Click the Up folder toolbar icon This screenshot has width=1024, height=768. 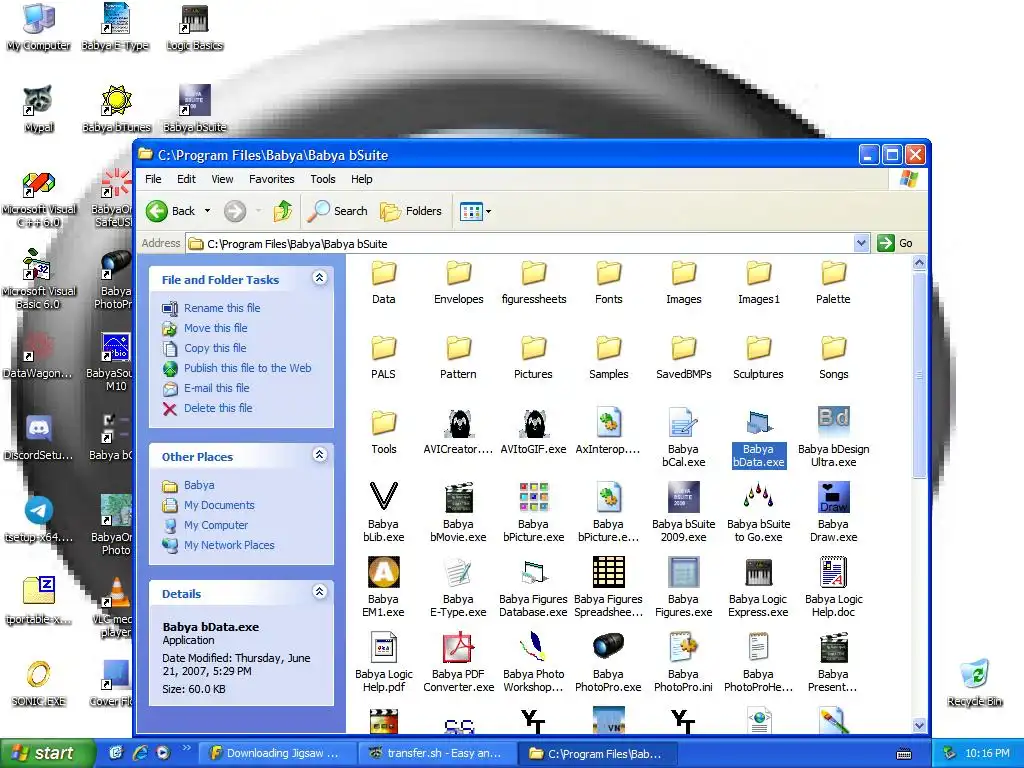click(283, 211)
